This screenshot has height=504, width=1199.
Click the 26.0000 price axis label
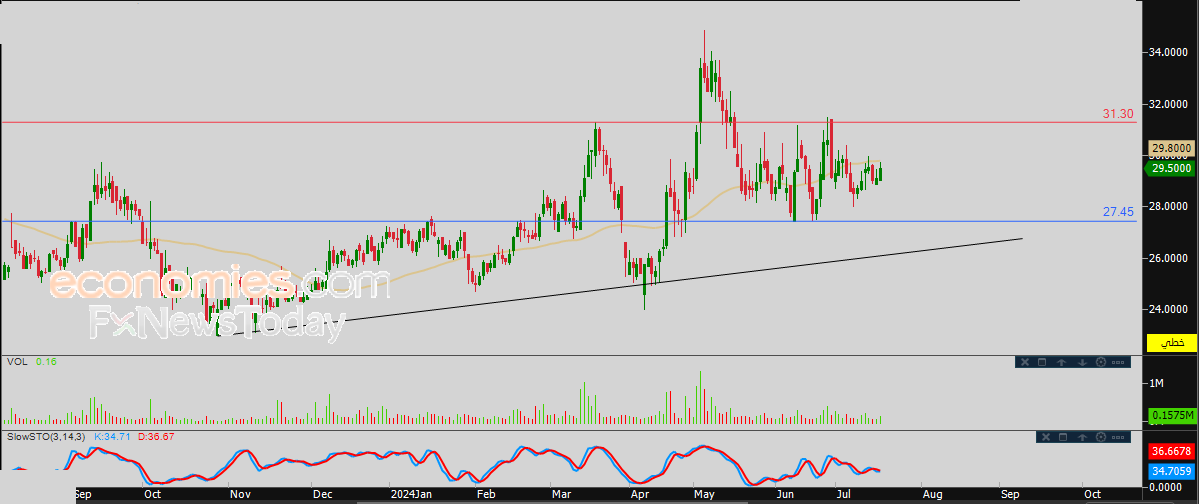(1170, 259)
